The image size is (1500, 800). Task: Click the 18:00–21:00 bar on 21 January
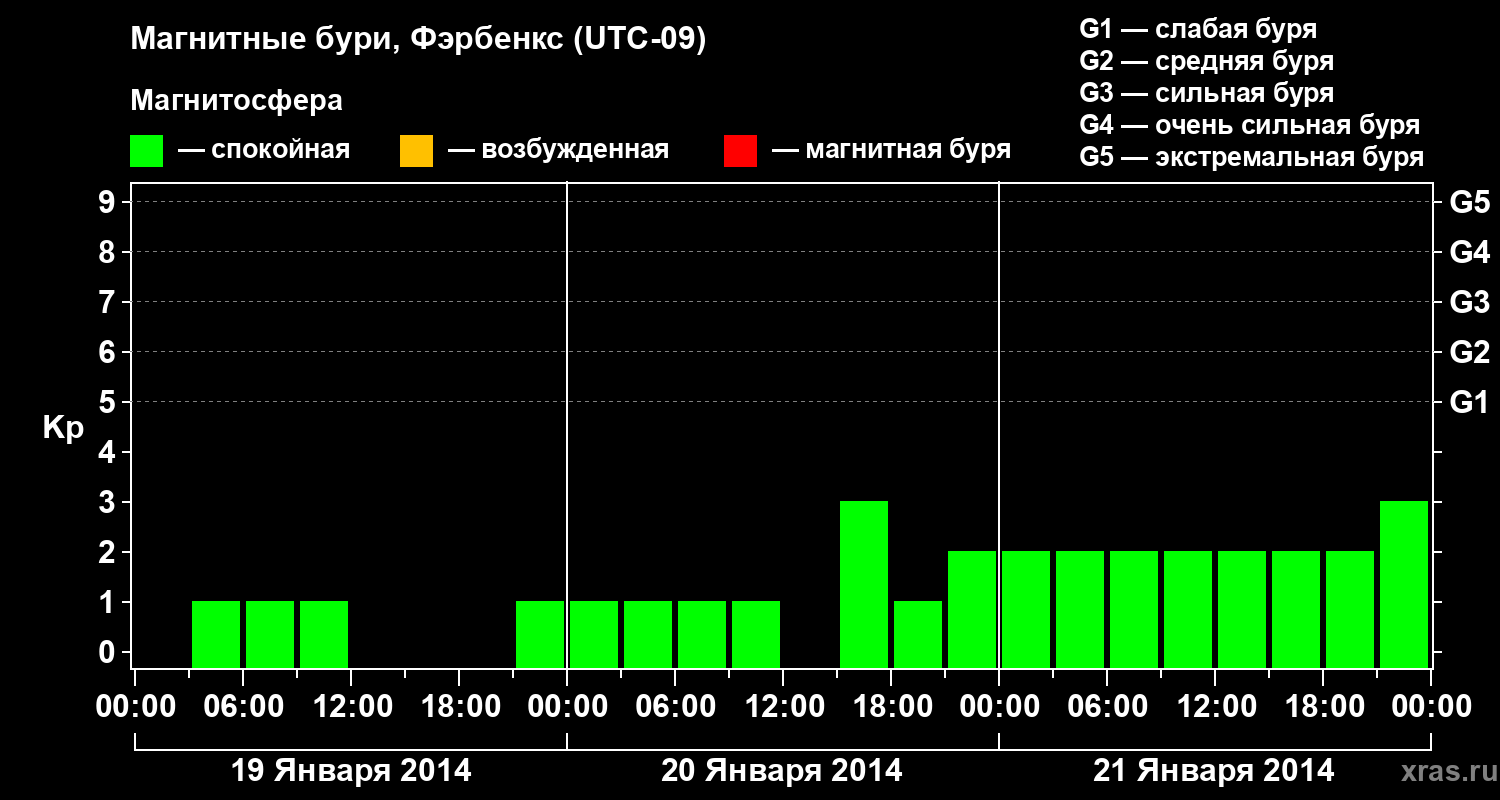[x=1350, y=609]
